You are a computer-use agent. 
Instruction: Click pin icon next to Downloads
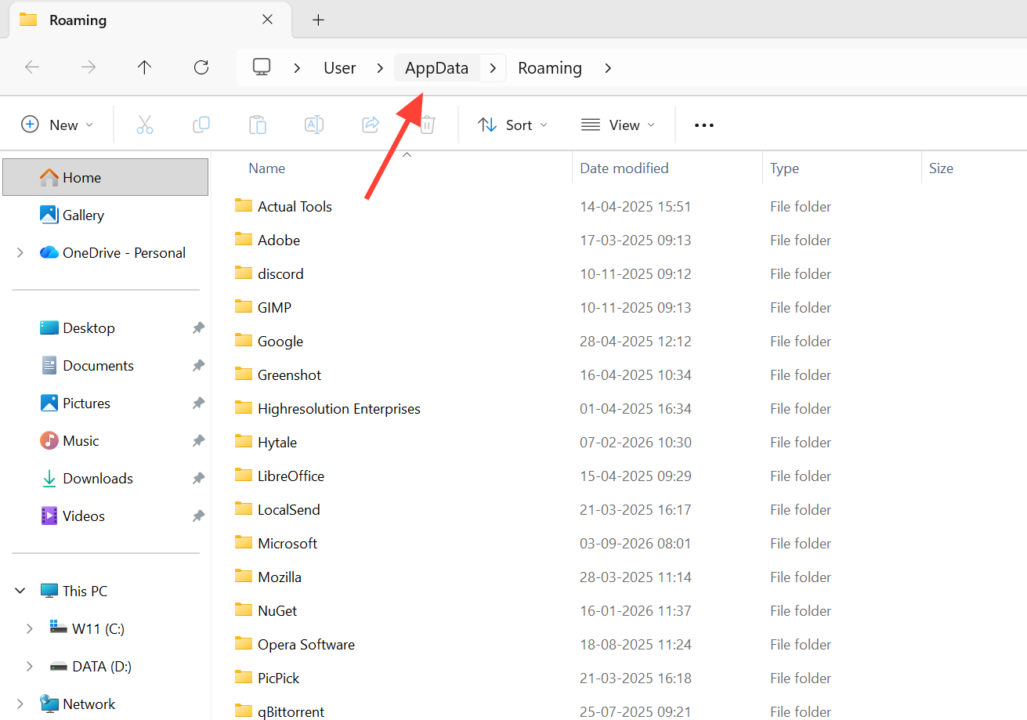[x=198, y=479]
